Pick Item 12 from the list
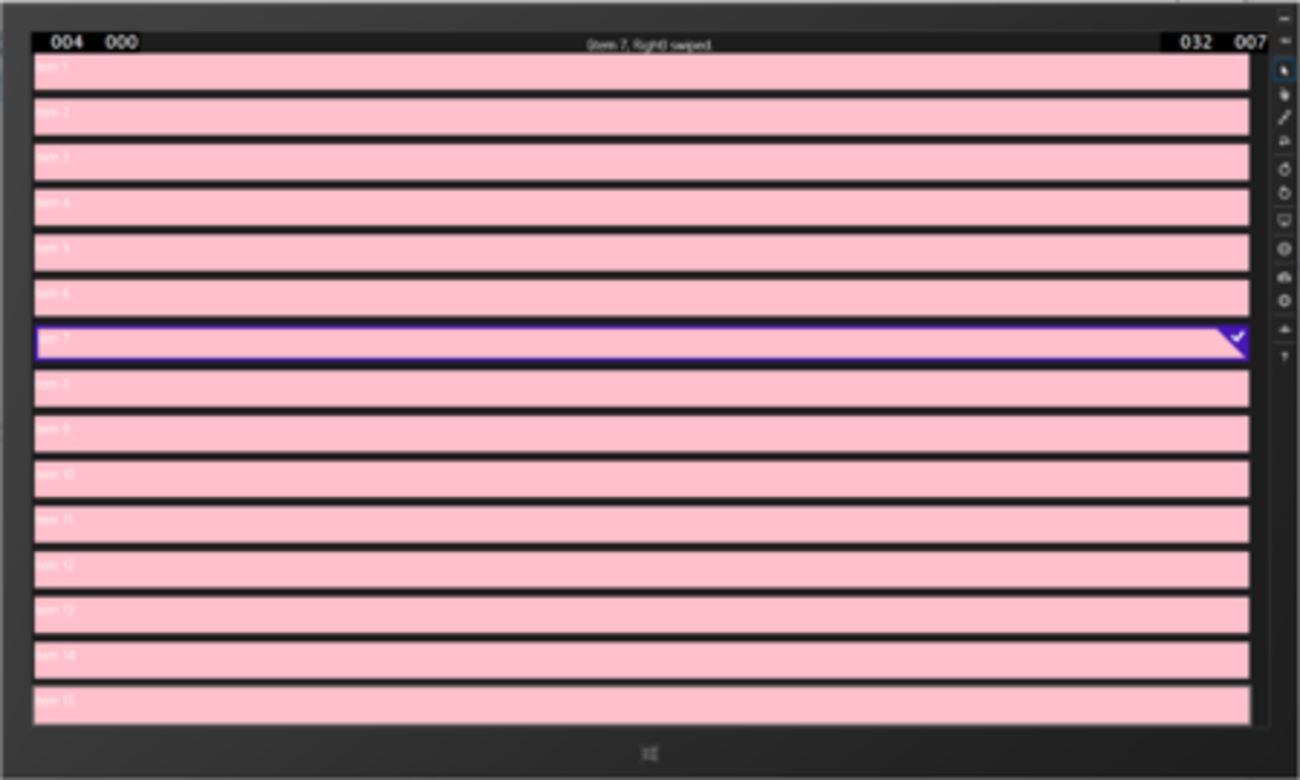 [x=641, y=570]
